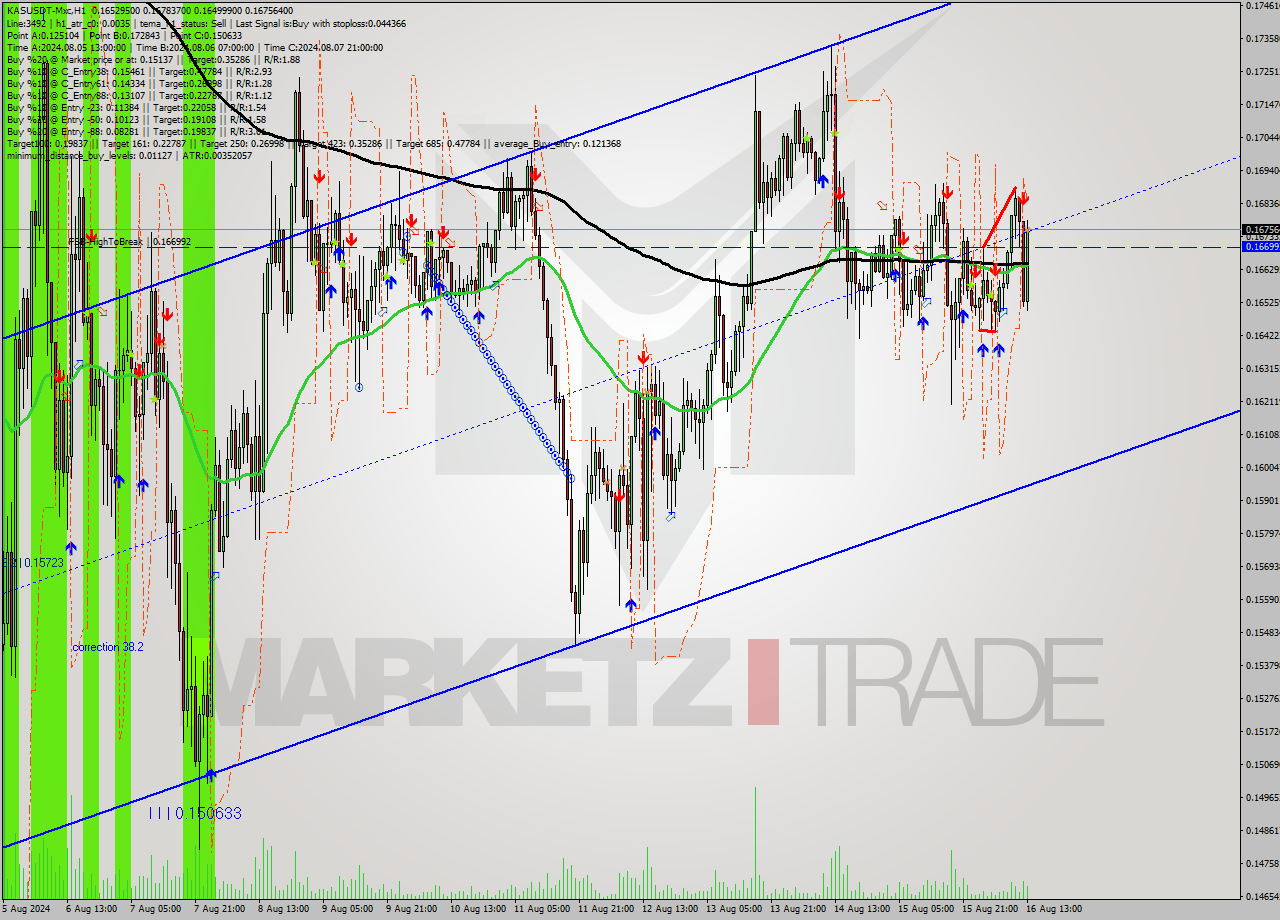Click the 0.14965 price axis label
This screenshot has height=920, width=1280.
pyautogui.click(x=1262, y=798)
